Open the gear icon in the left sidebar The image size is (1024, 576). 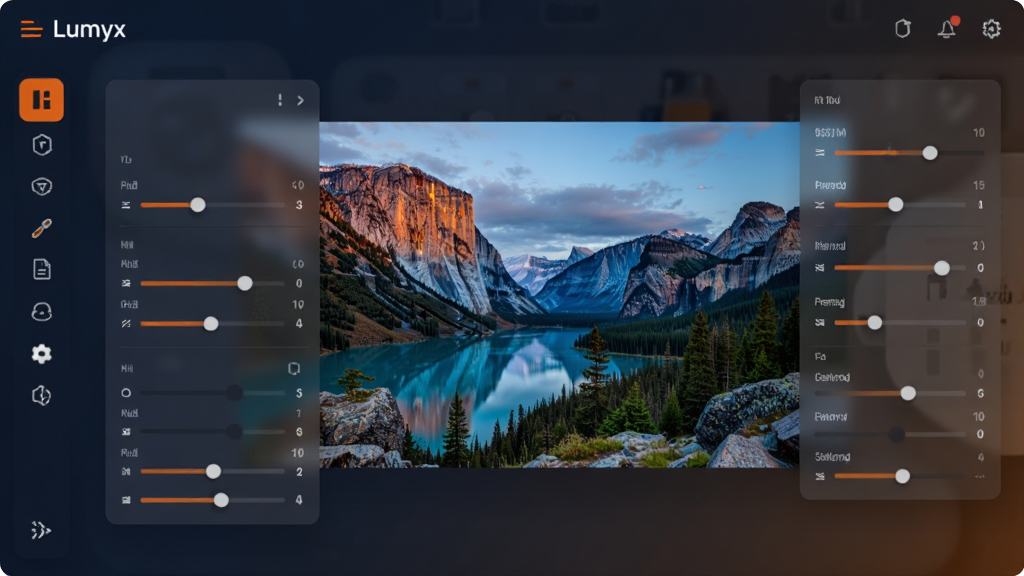tap(42, 354)
